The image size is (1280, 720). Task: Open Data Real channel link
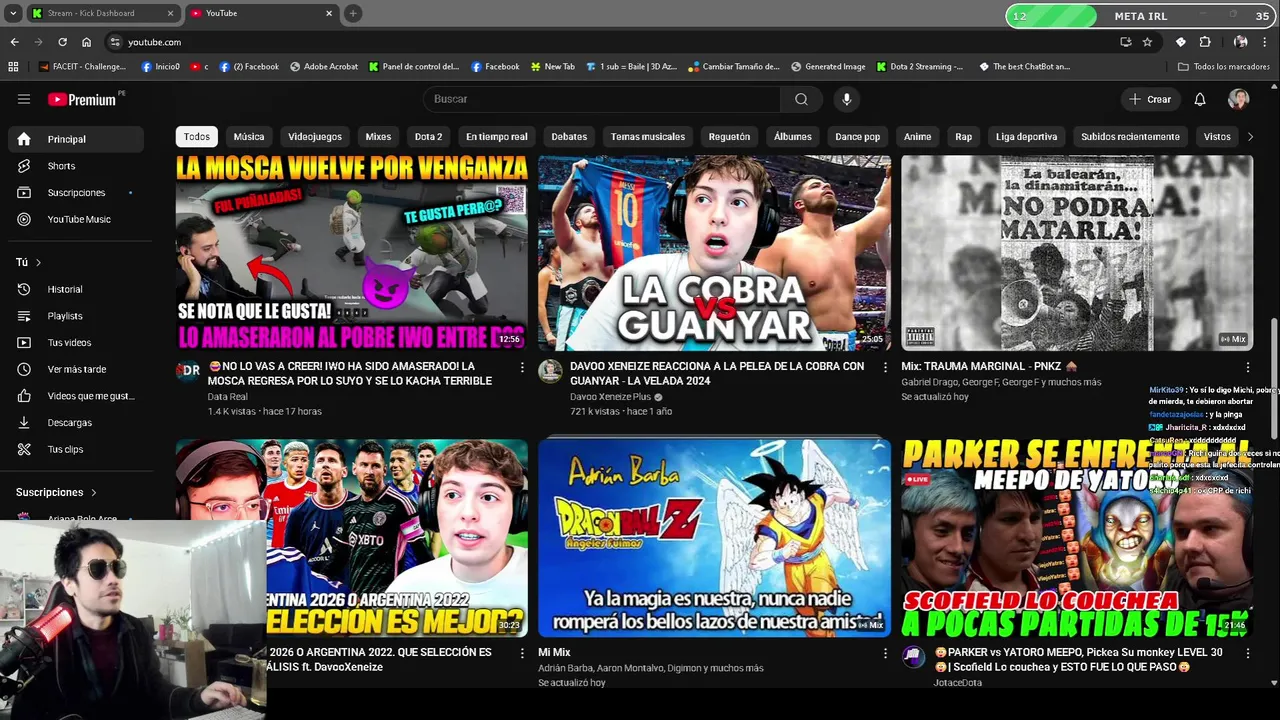coord(227,397)
